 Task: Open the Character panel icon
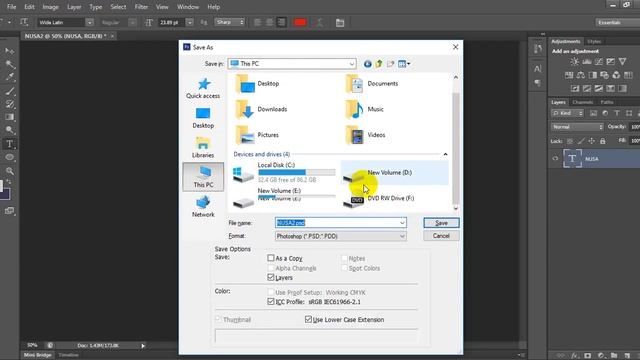point(538,69)
